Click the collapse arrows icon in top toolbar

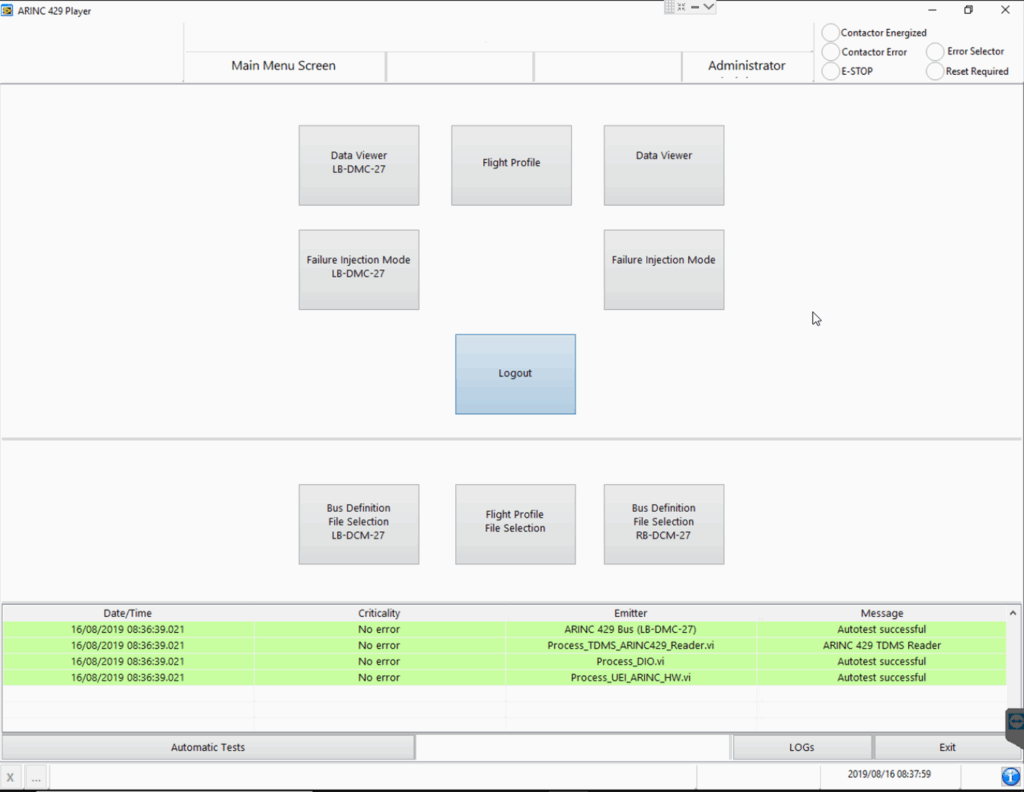682,7
